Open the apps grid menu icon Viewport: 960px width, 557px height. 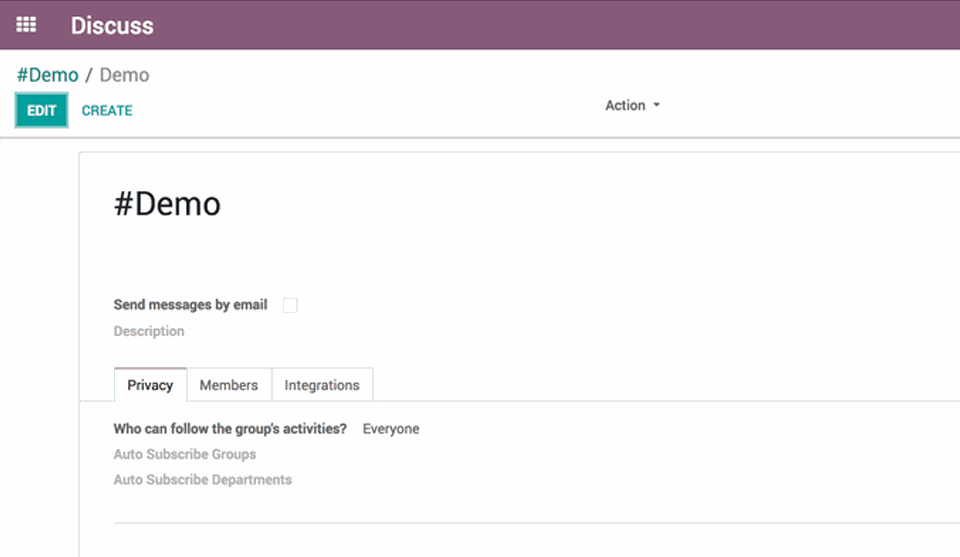pyautogui.click(x=26, y=25)
